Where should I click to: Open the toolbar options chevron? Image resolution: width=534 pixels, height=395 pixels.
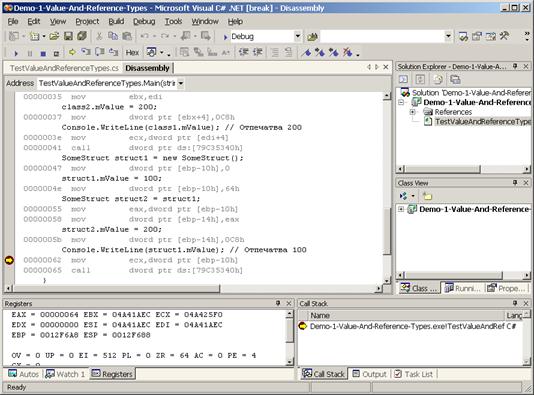527,36
